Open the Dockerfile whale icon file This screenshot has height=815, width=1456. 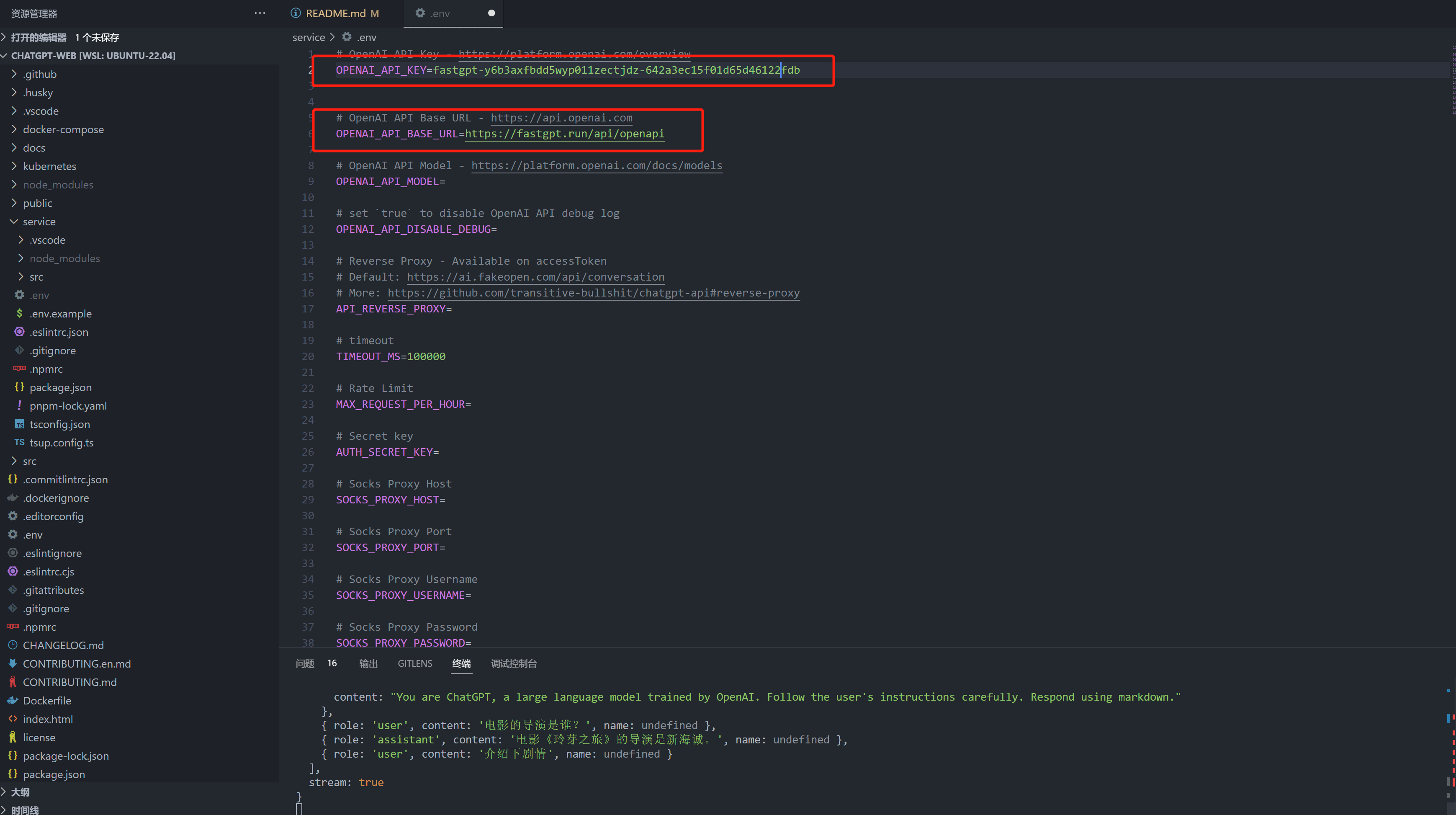47,700
